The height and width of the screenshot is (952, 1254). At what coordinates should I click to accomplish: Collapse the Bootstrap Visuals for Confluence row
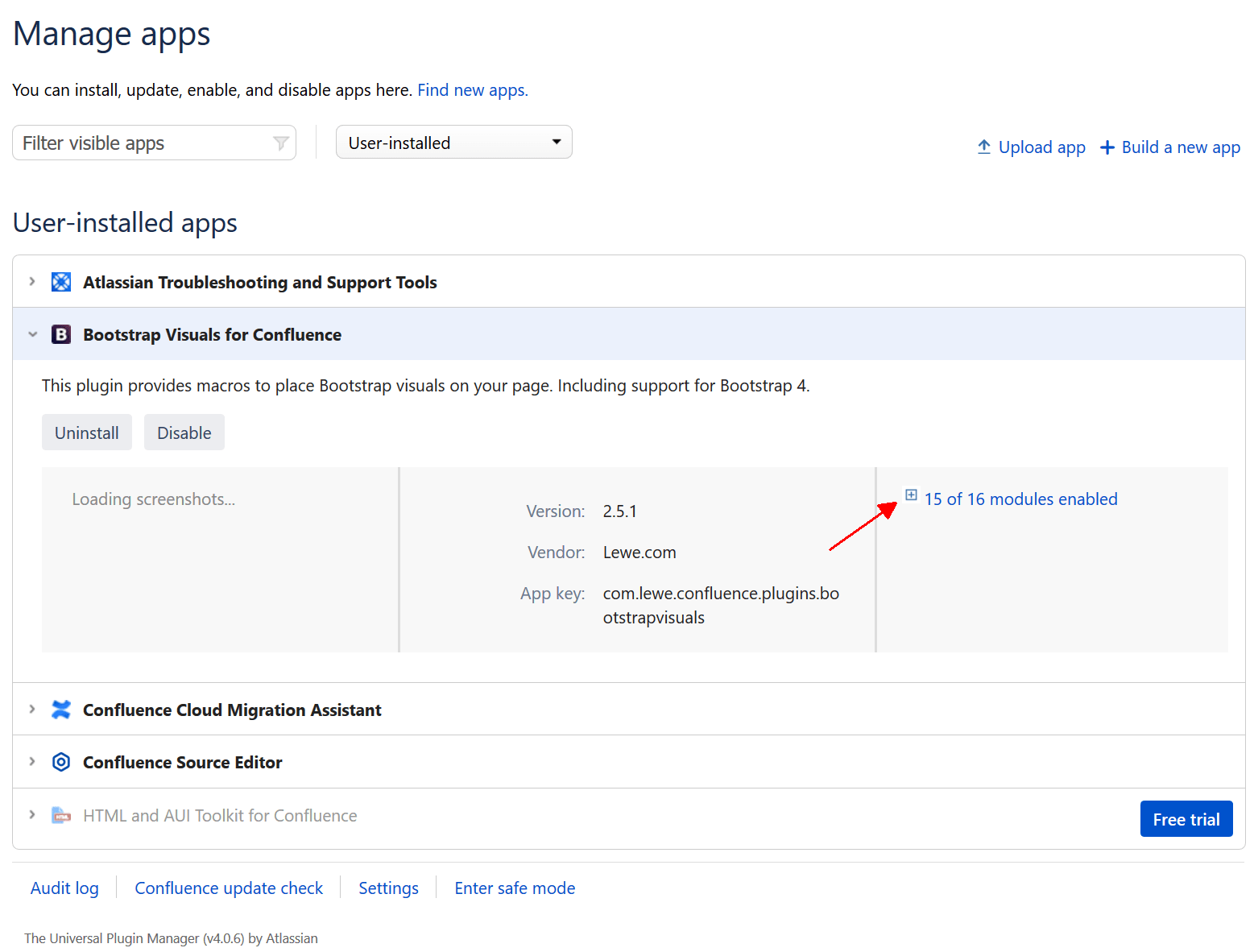pyautogui.click(x=32, y=334)
